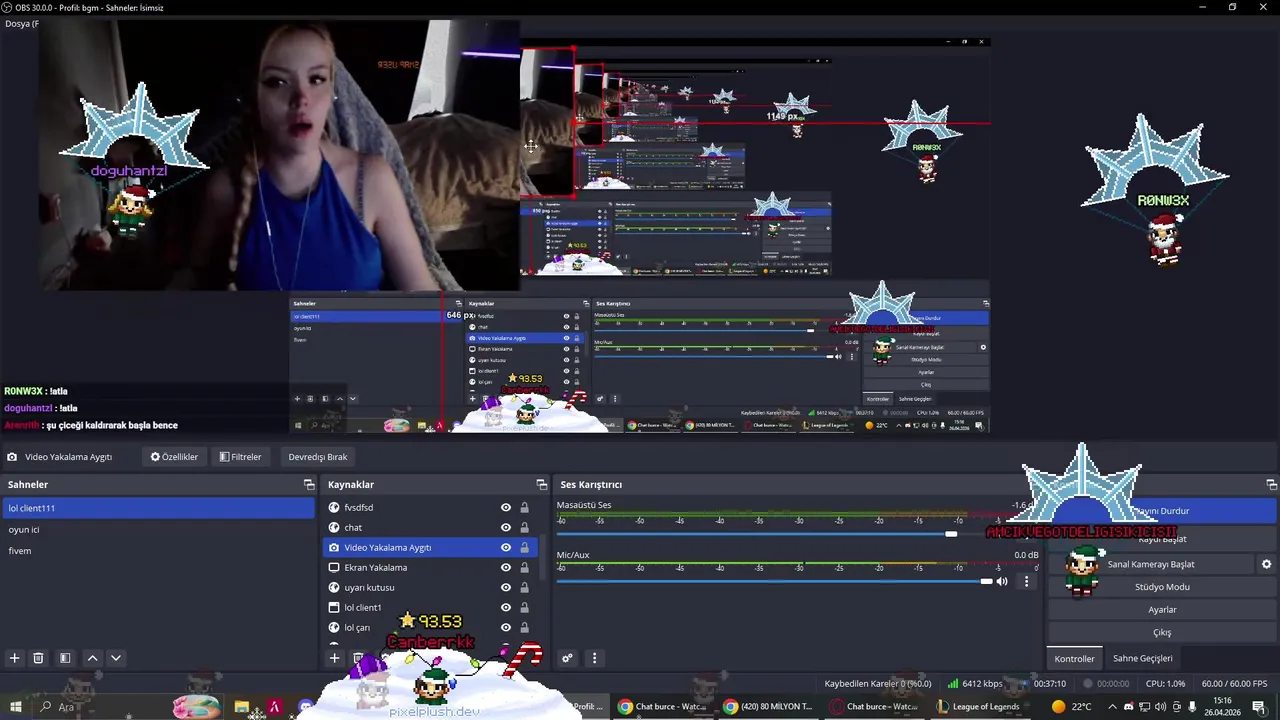Image resolution: width=1280 pixels, height=720 pixels.
Task: Open Mic/Aux three-dot options menu
Action: [1026, 581]
